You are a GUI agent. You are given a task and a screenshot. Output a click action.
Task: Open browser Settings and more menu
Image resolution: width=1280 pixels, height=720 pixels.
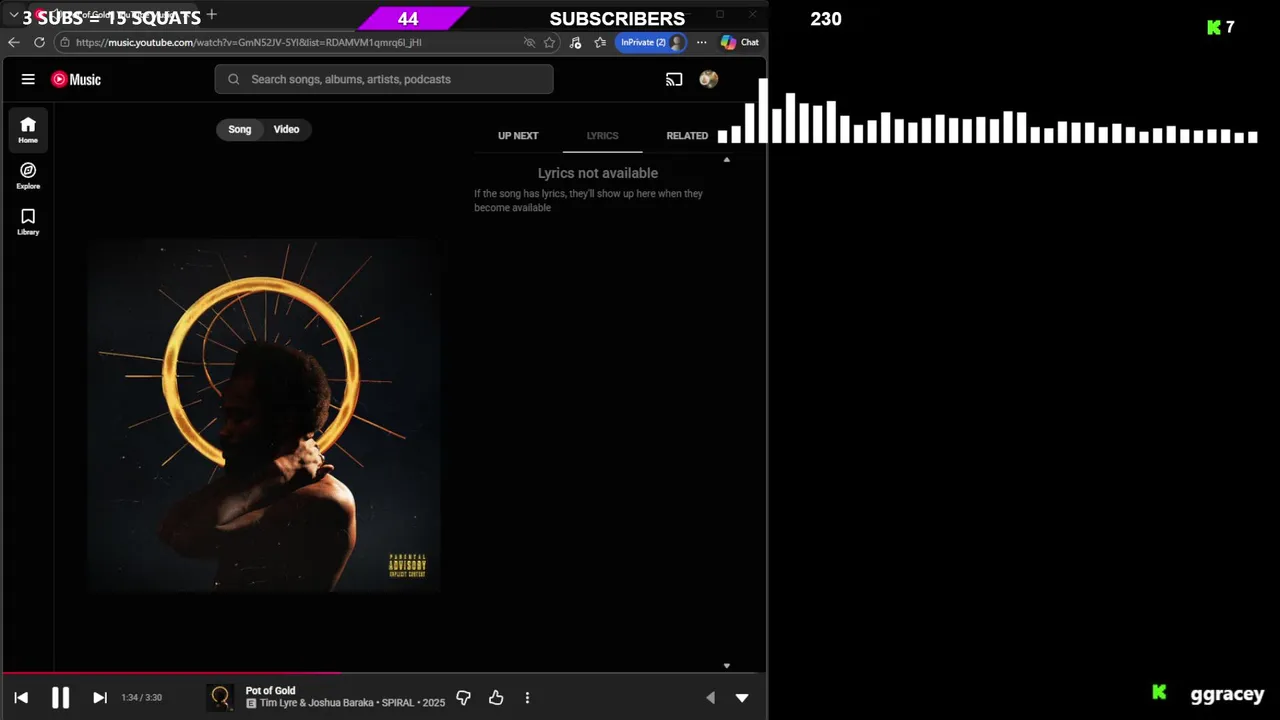[x=701, y=42]
